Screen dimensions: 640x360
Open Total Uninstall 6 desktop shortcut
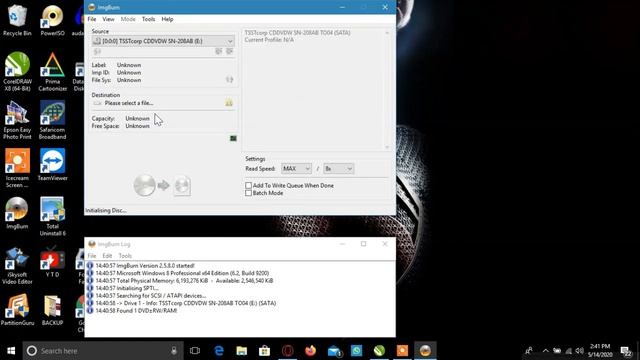click(52, 217)
